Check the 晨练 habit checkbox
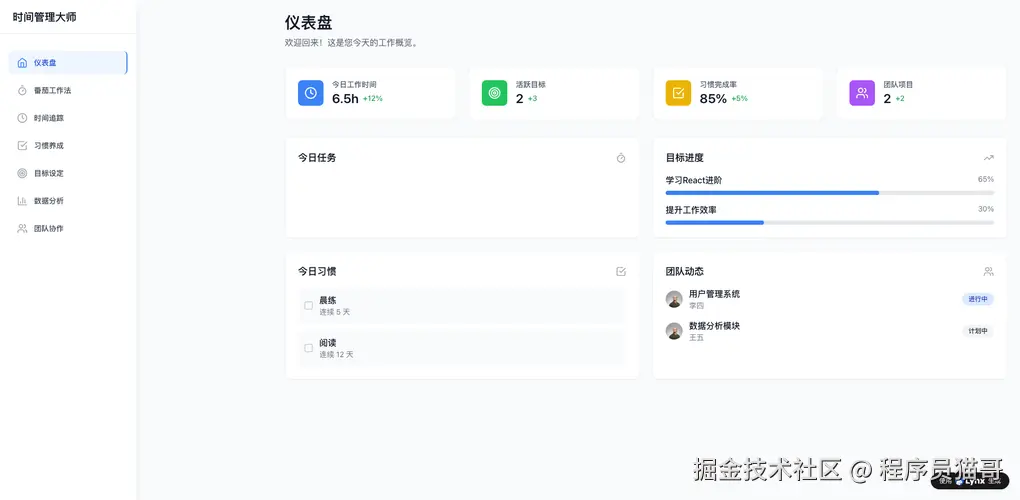1020x500 pixels. pyautogui.click(x=308, y=306)
